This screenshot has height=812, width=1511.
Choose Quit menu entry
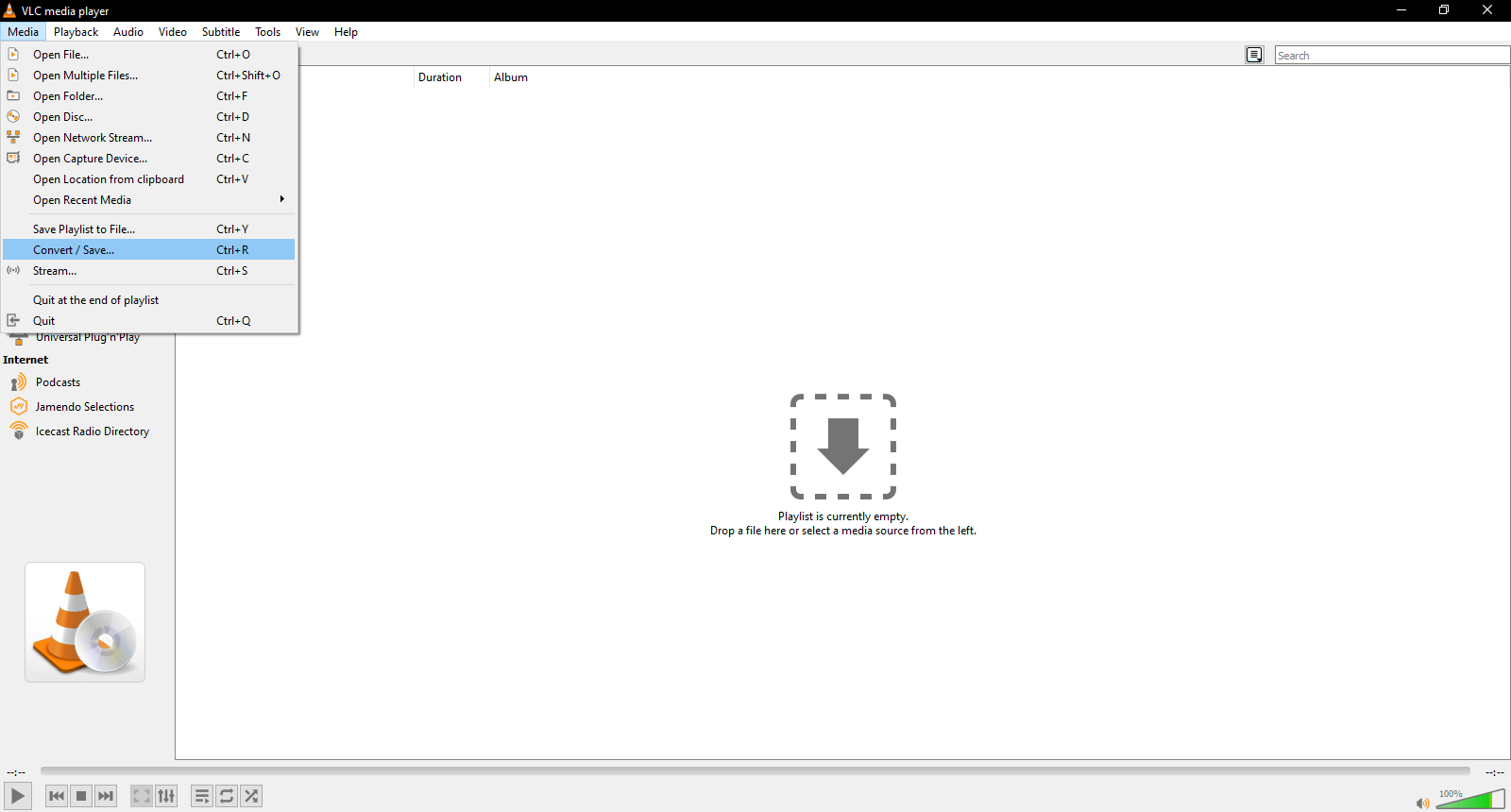149,320
